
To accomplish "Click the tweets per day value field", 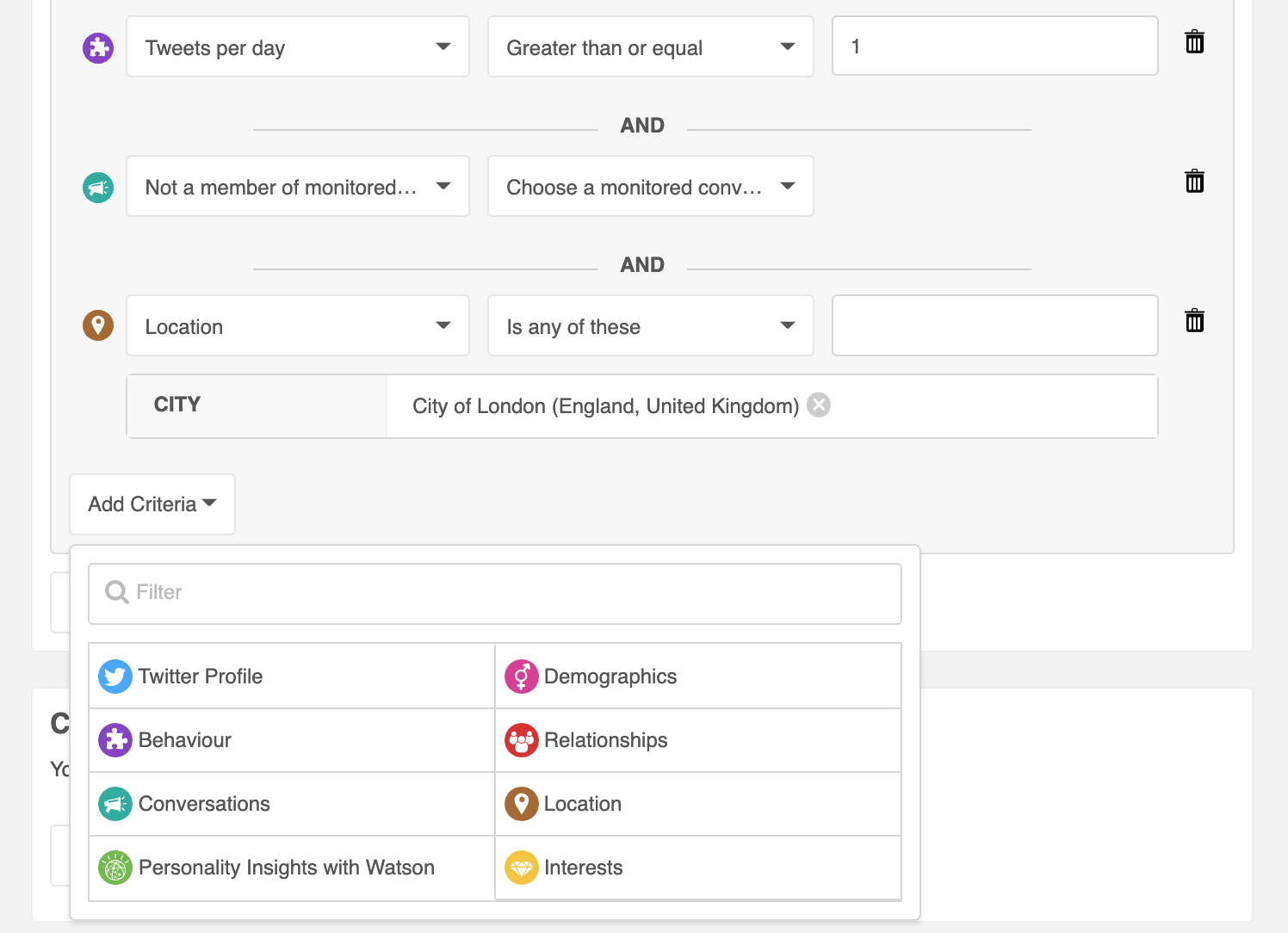I will (994, 46).
